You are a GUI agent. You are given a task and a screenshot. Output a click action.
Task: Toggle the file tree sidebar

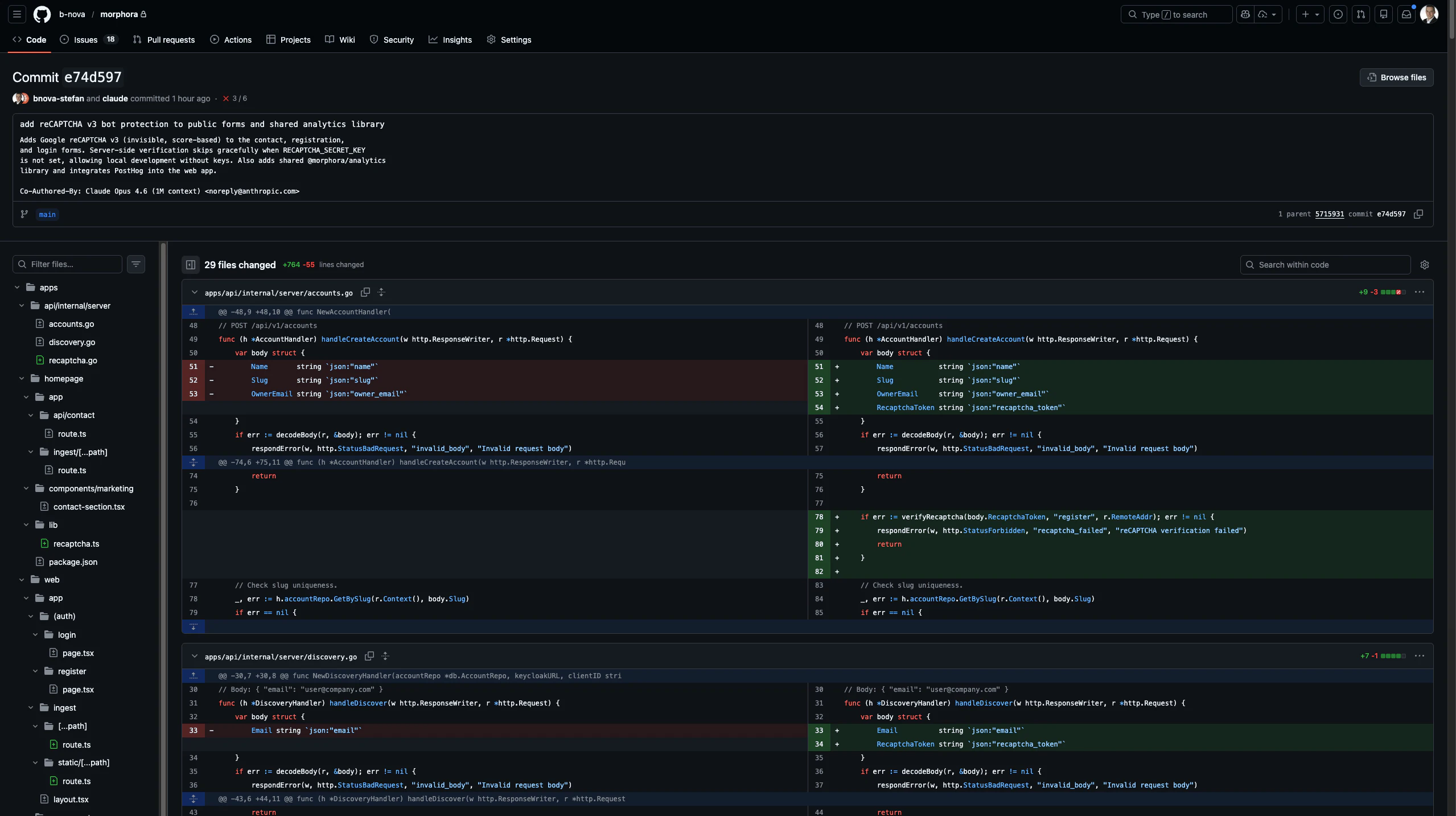[x=191, y=265]
